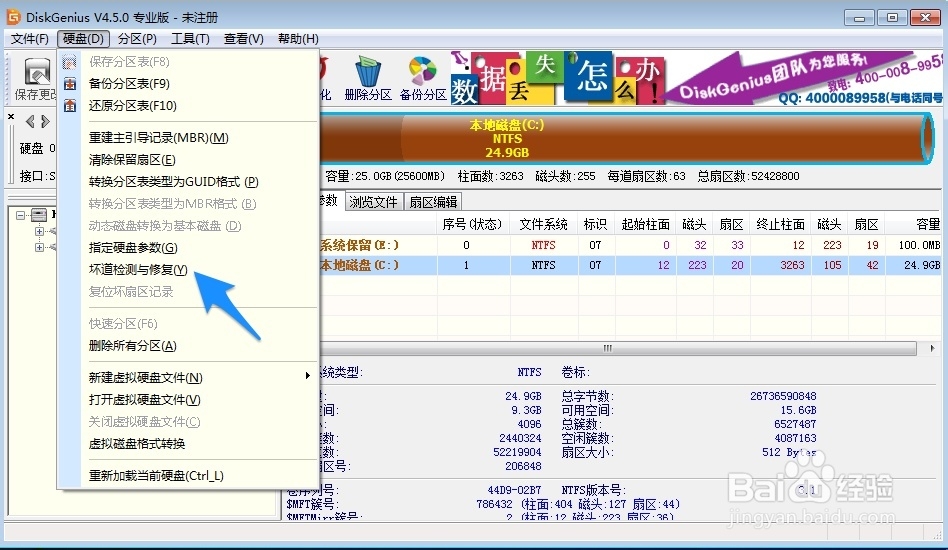Click the next disk arrow icon
The width and height of the screenshot is (948, 550).
click(45, 121)
